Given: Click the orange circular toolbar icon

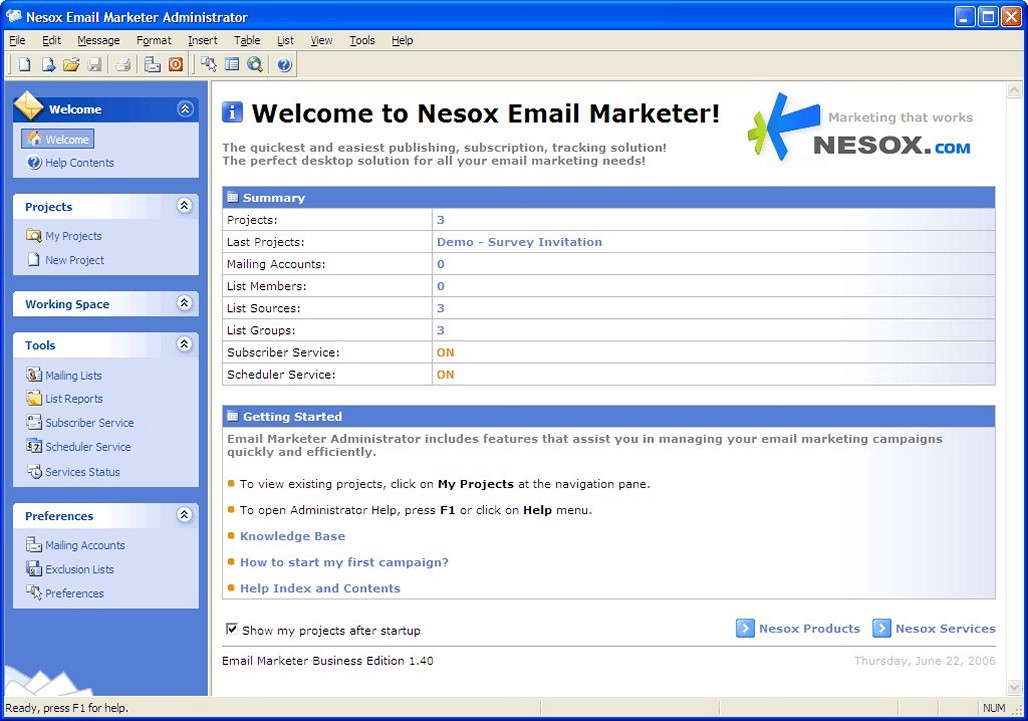Looking at the screenshot, I should coord(176,64).
